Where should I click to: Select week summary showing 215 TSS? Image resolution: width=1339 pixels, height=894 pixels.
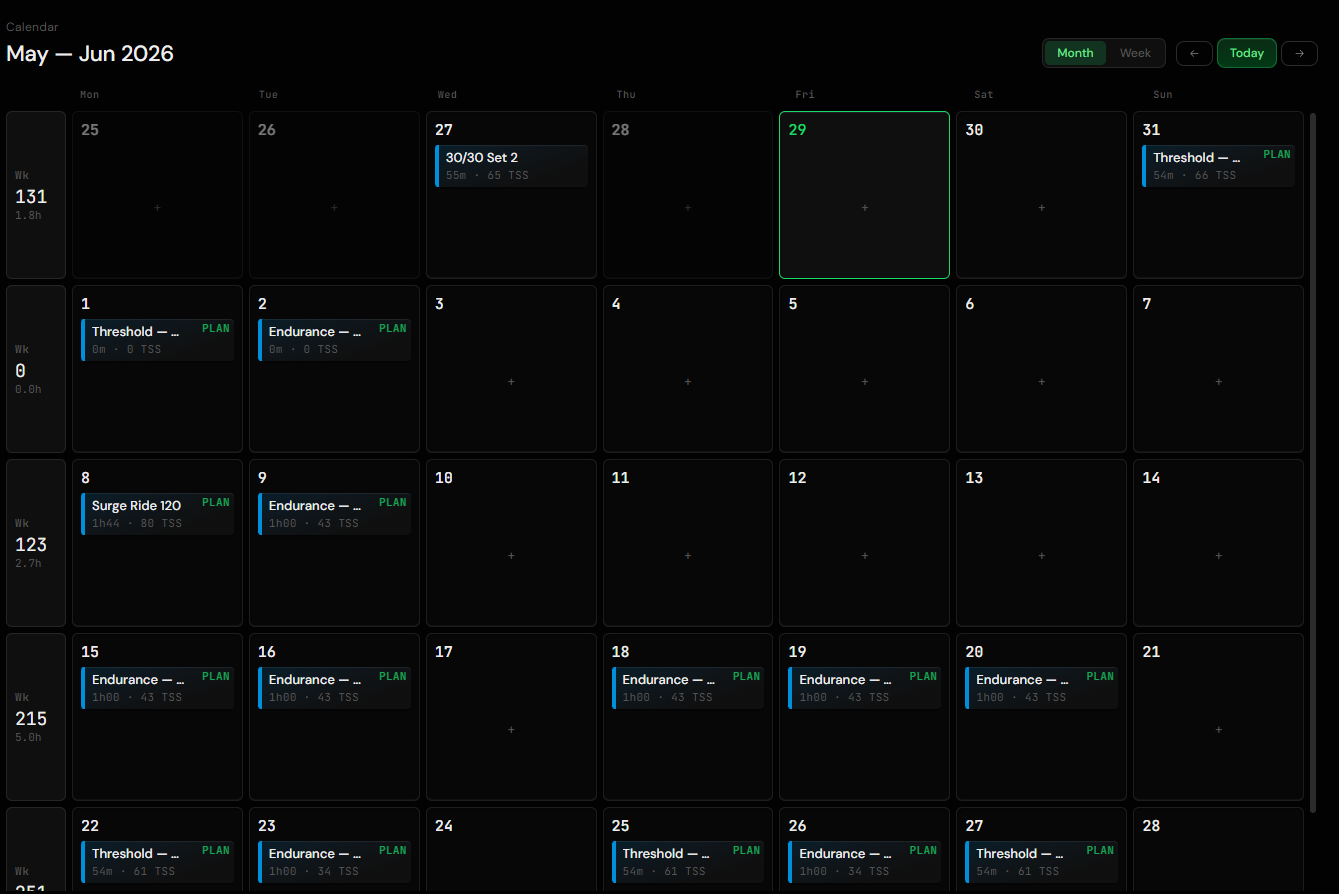tap(36, 717)
